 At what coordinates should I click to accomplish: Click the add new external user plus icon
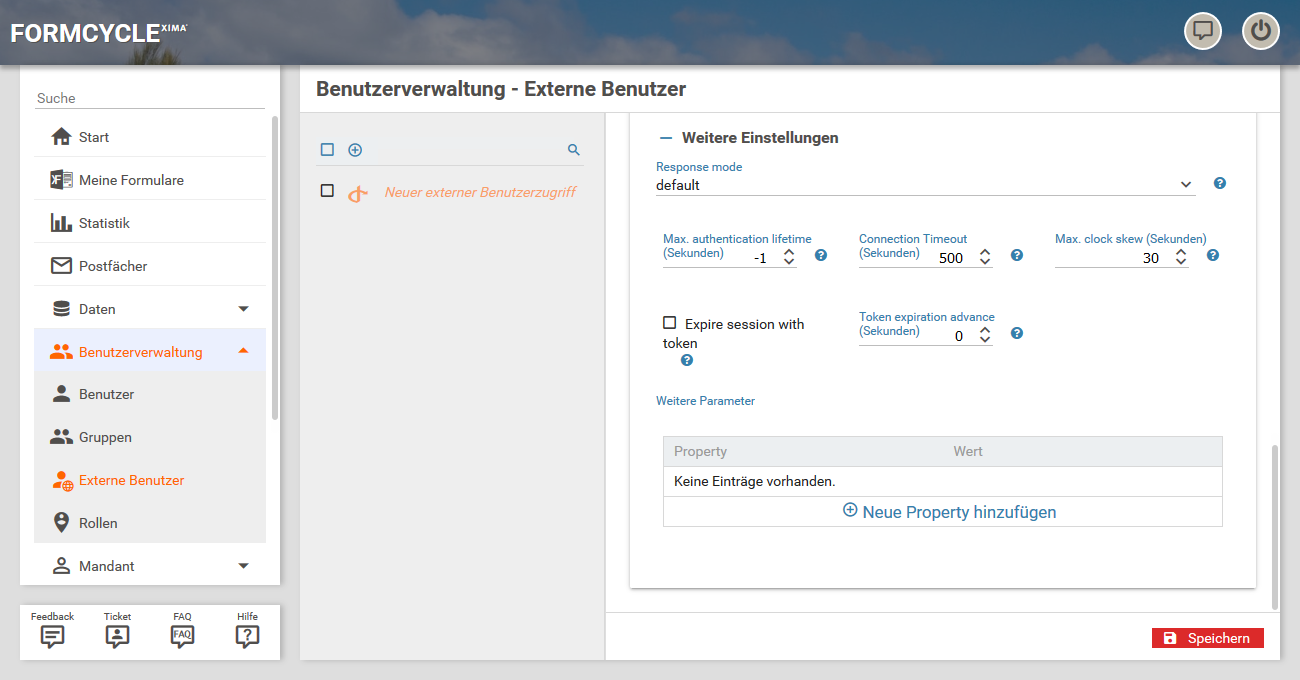pyautogui.click(x=355, y=150)
